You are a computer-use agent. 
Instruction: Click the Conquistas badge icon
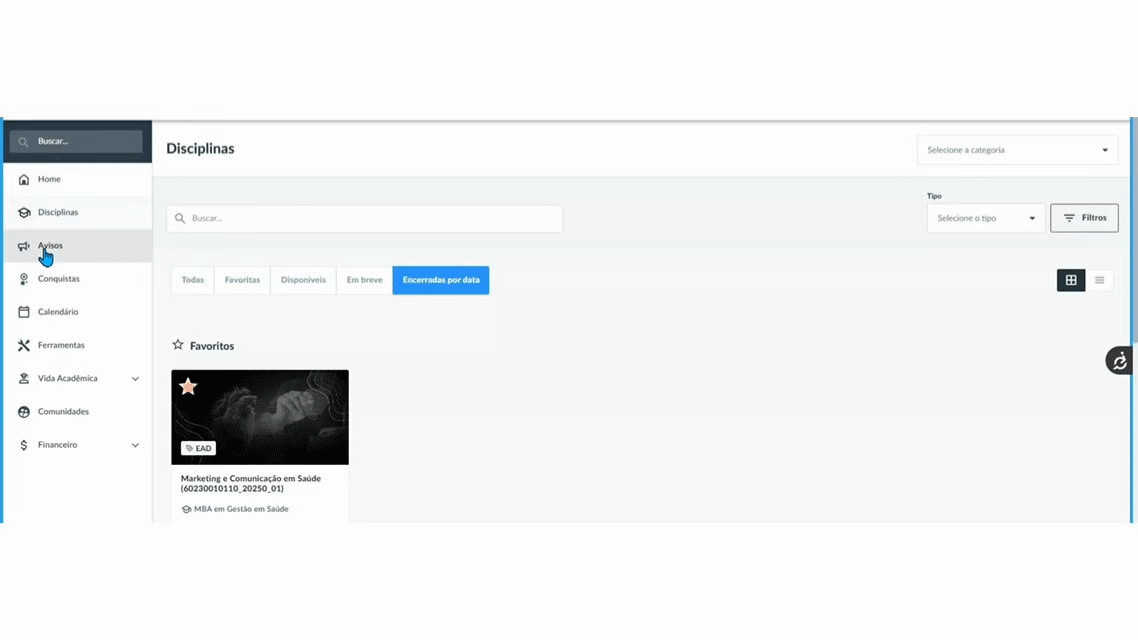(24, 279)
